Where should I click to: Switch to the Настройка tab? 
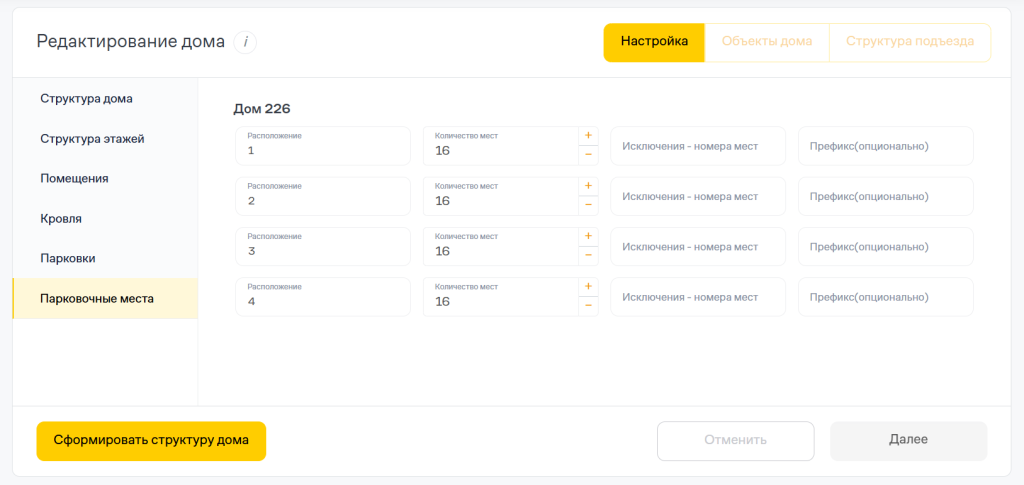654,42
